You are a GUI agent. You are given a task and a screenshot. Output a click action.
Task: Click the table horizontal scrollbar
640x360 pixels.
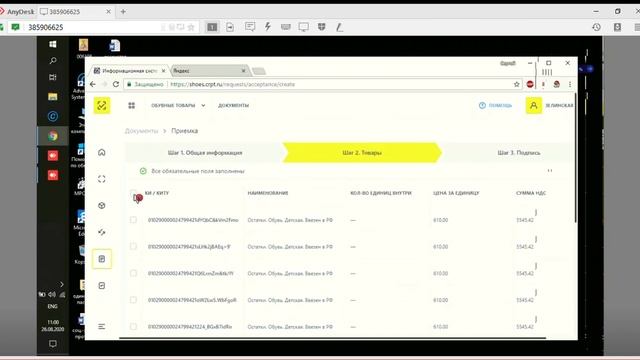(x=332, y=338)
